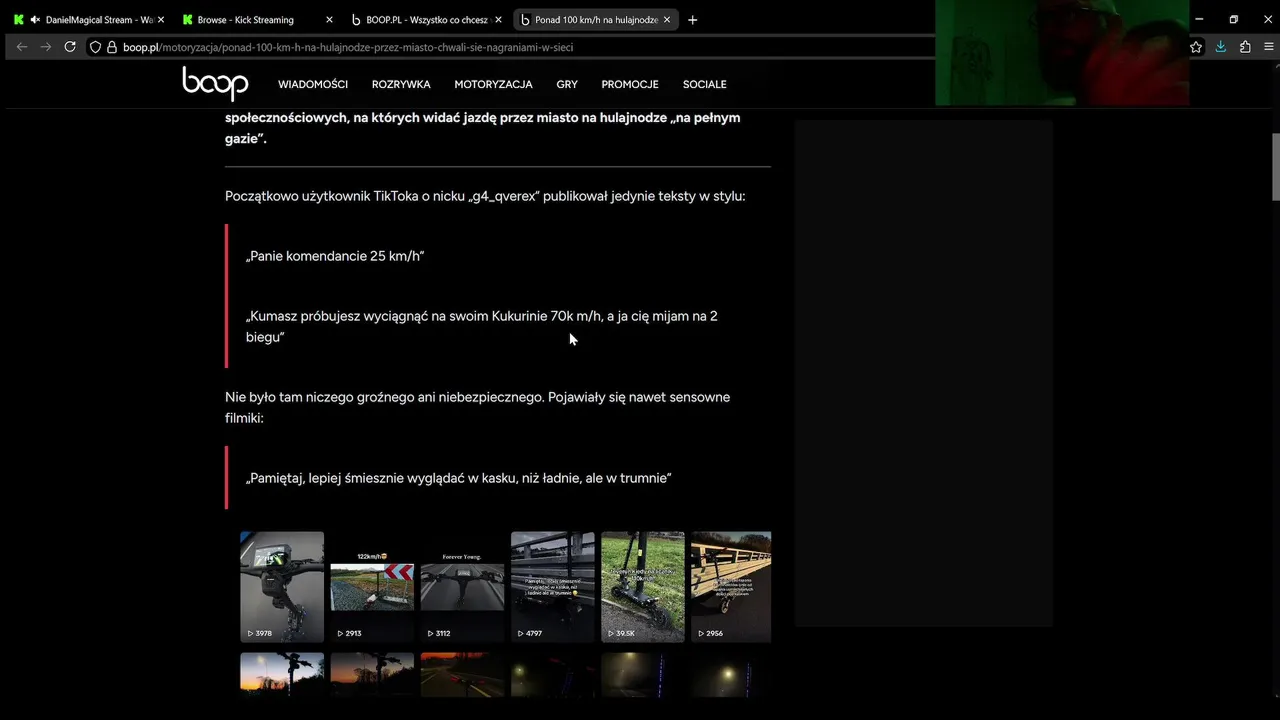Open the ROZRYWKA menu section
Screen dimensions: 1280x720
tap(401, 85)
